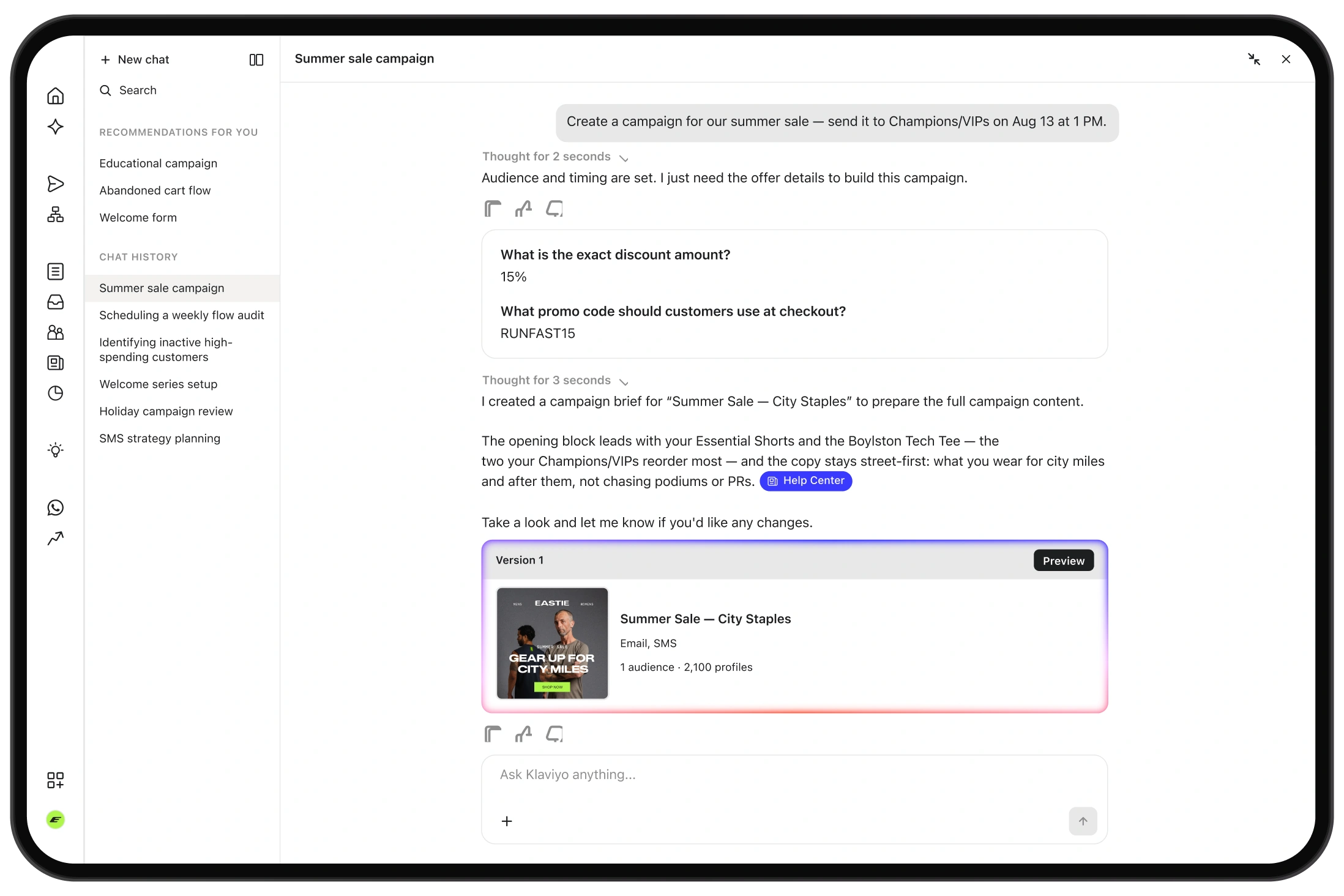Open the Educational campaign recommendation
Image resolution: width=1344 pixels, height=896 pixels.
(x=159, y=163)
